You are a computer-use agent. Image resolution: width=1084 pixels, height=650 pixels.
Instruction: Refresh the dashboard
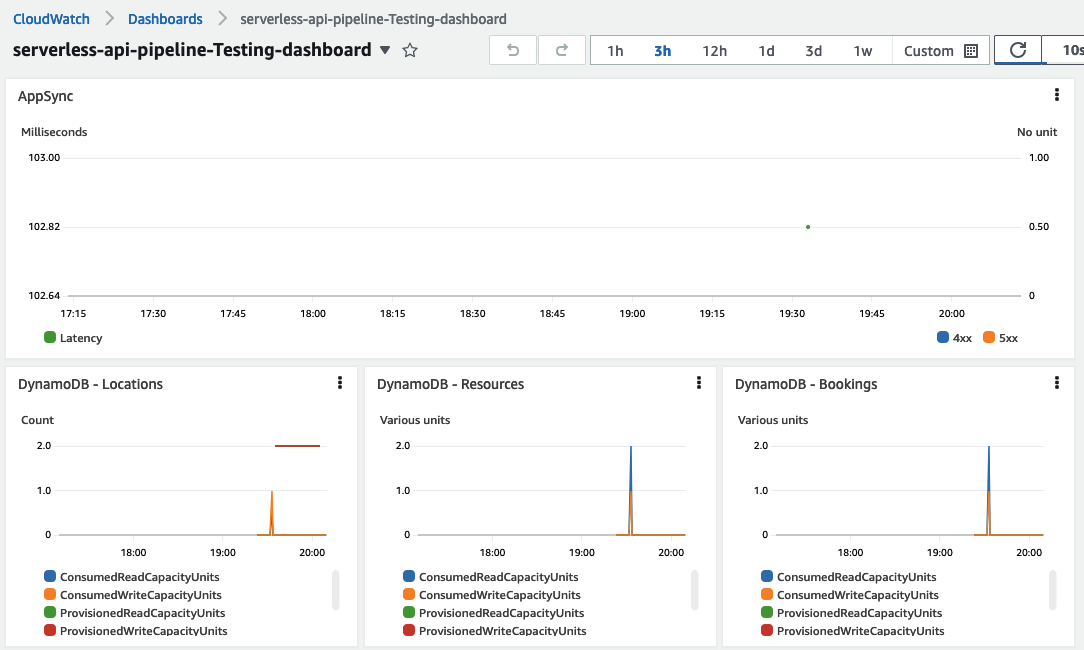[1018, 50]
